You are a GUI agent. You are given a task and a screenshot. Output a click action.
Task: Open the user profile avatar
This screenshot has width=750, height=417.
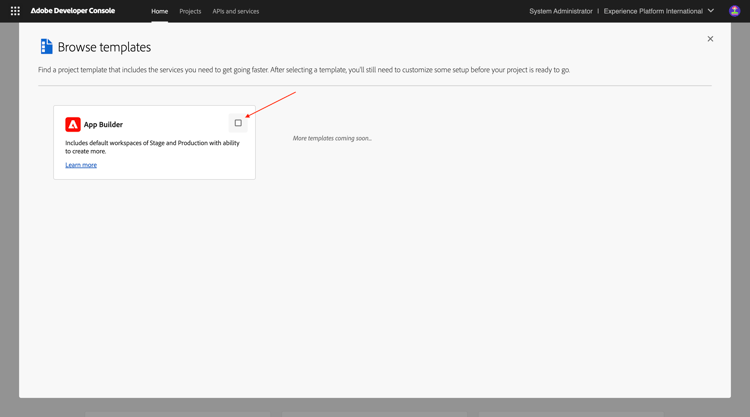tap(734, 11)
